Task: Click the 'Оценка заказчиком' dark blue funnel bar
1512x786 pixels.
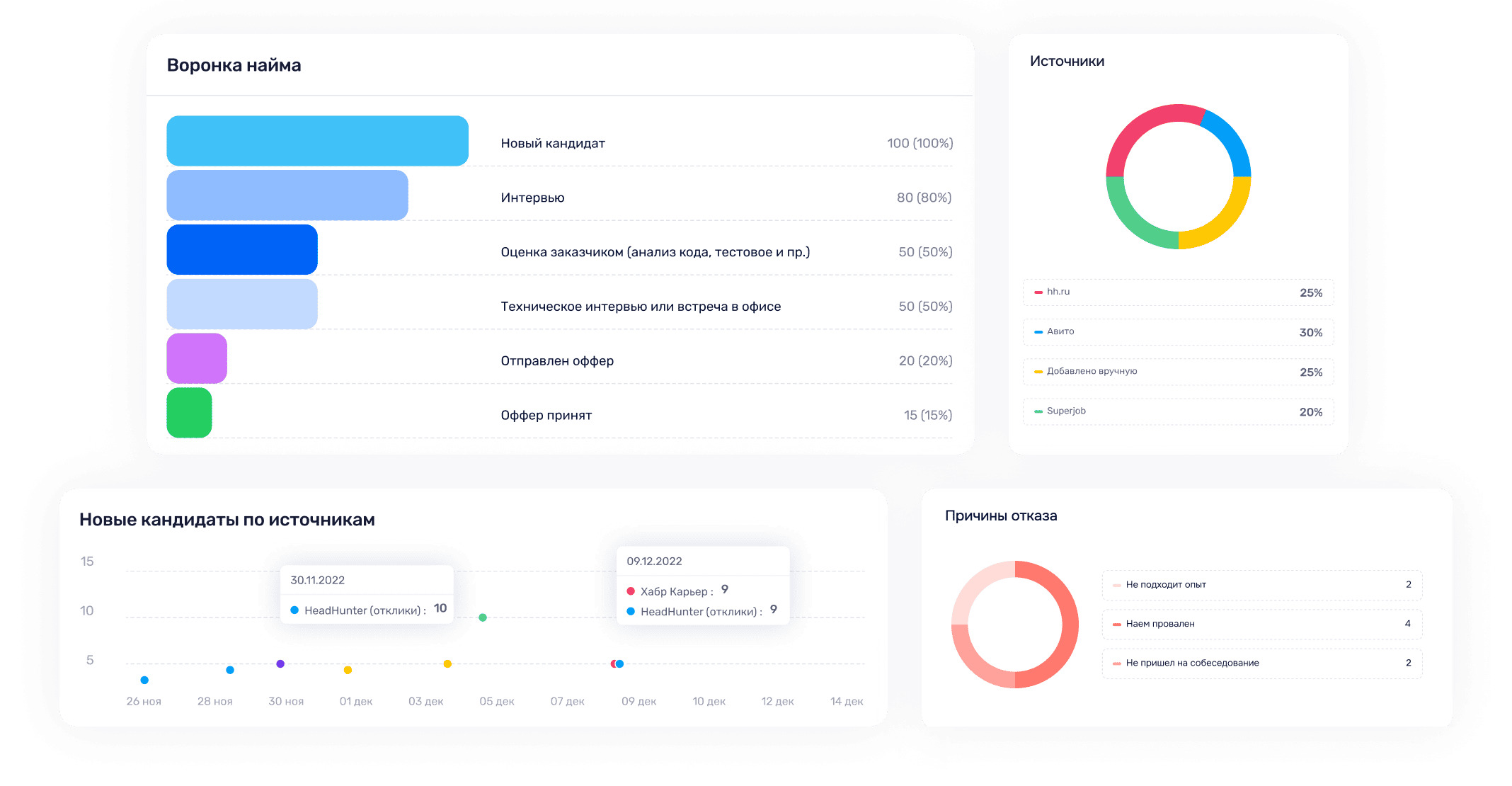Action: point(242,250)
